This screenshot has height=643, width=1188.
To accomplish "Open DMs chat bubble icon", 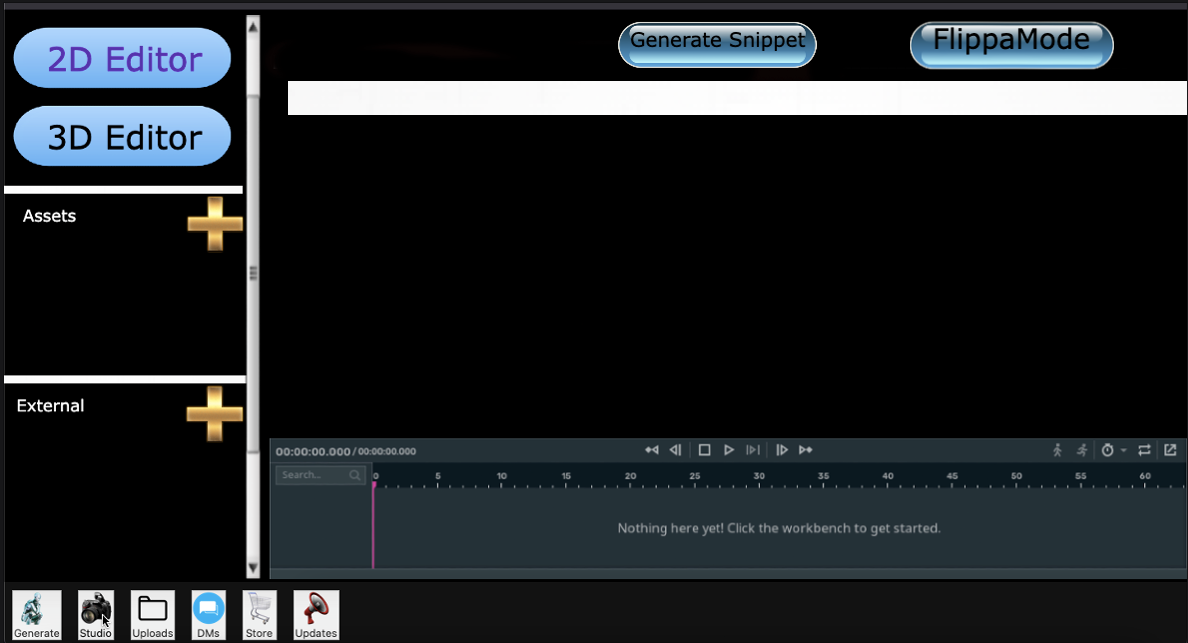I will tap(208, 615).
